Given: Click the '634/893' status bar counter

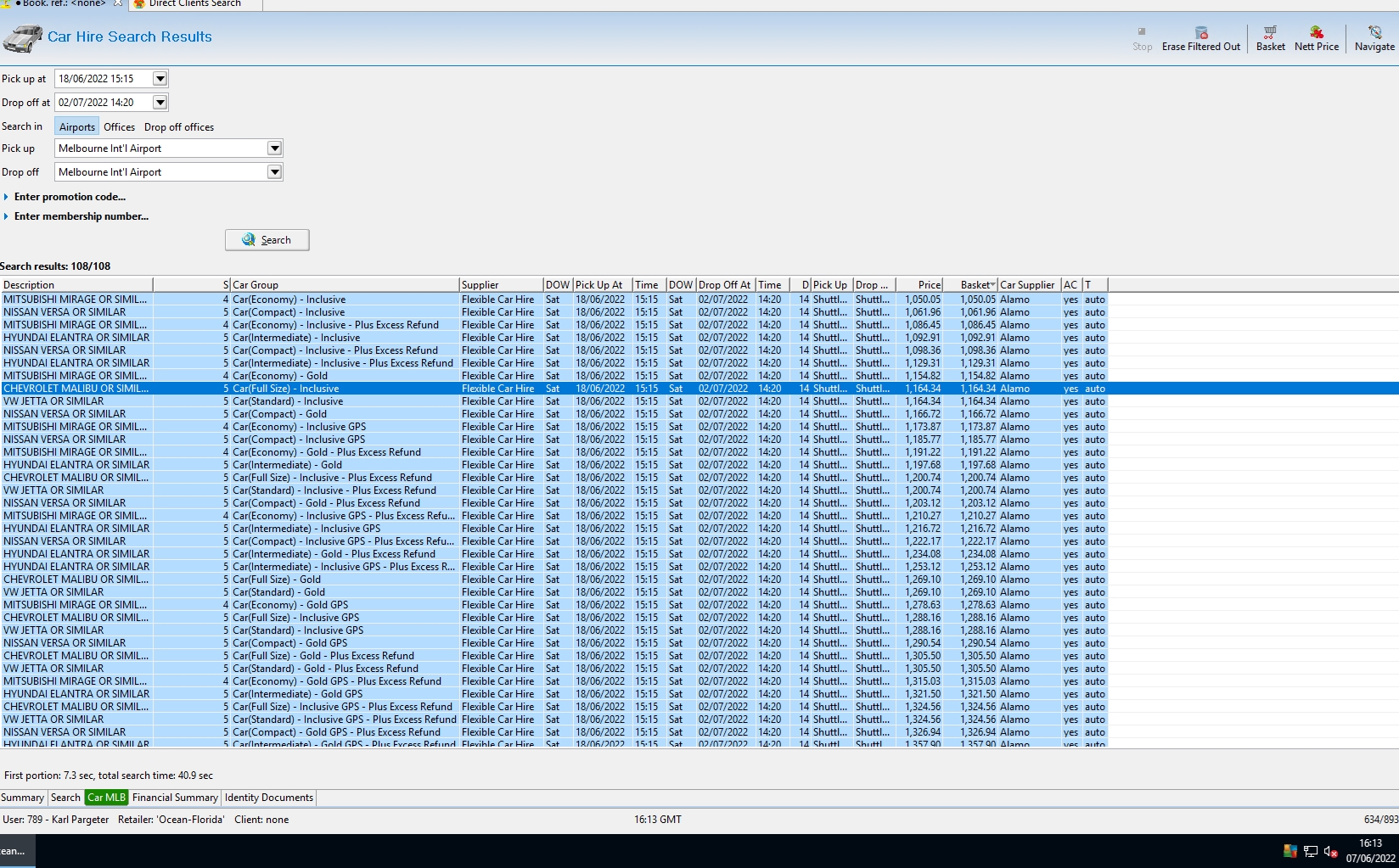Looking at the screenshot, I should (x=1380, y=820).
